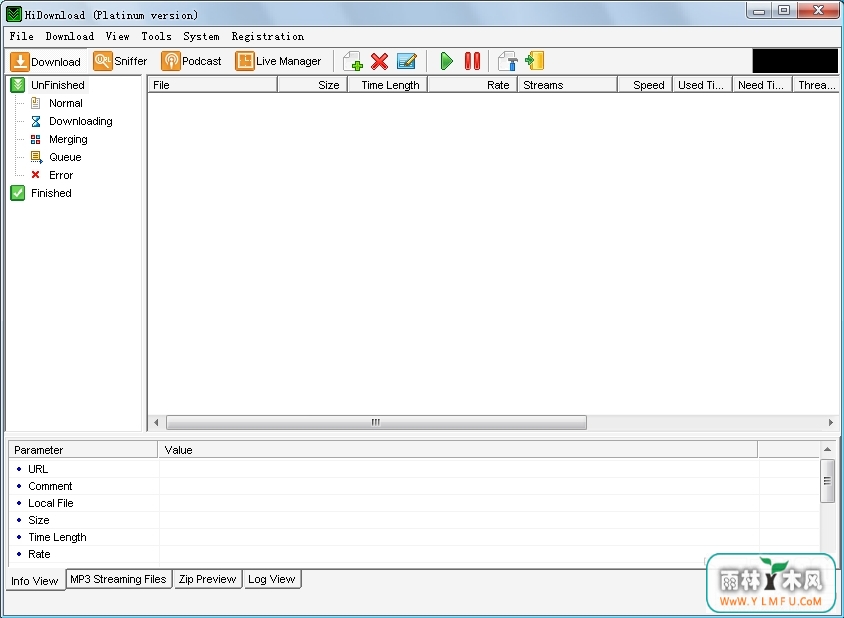Sort by Streams column header
Image resolution: width=844 pixels, height=618 pixels.
[567, 85]
